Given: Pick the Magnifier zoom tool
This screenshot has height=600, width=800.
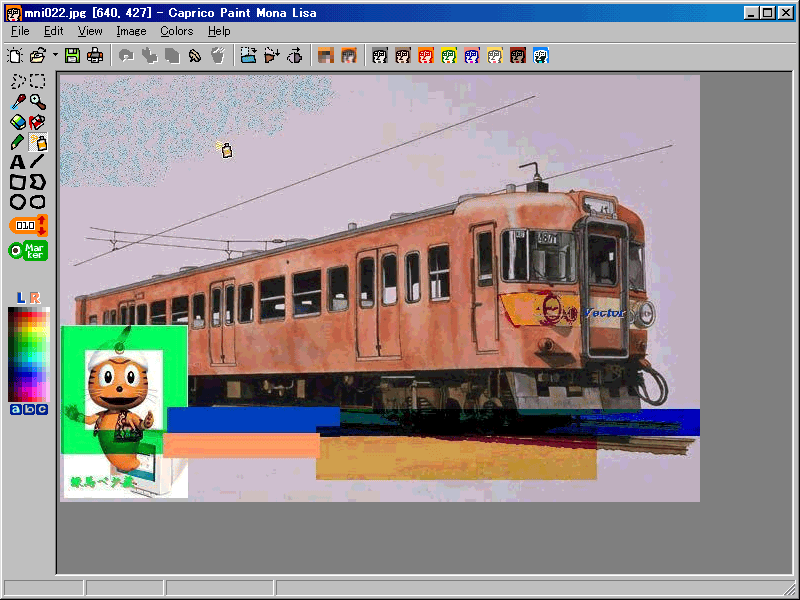Looking at the screenshot, I should 38,102.
